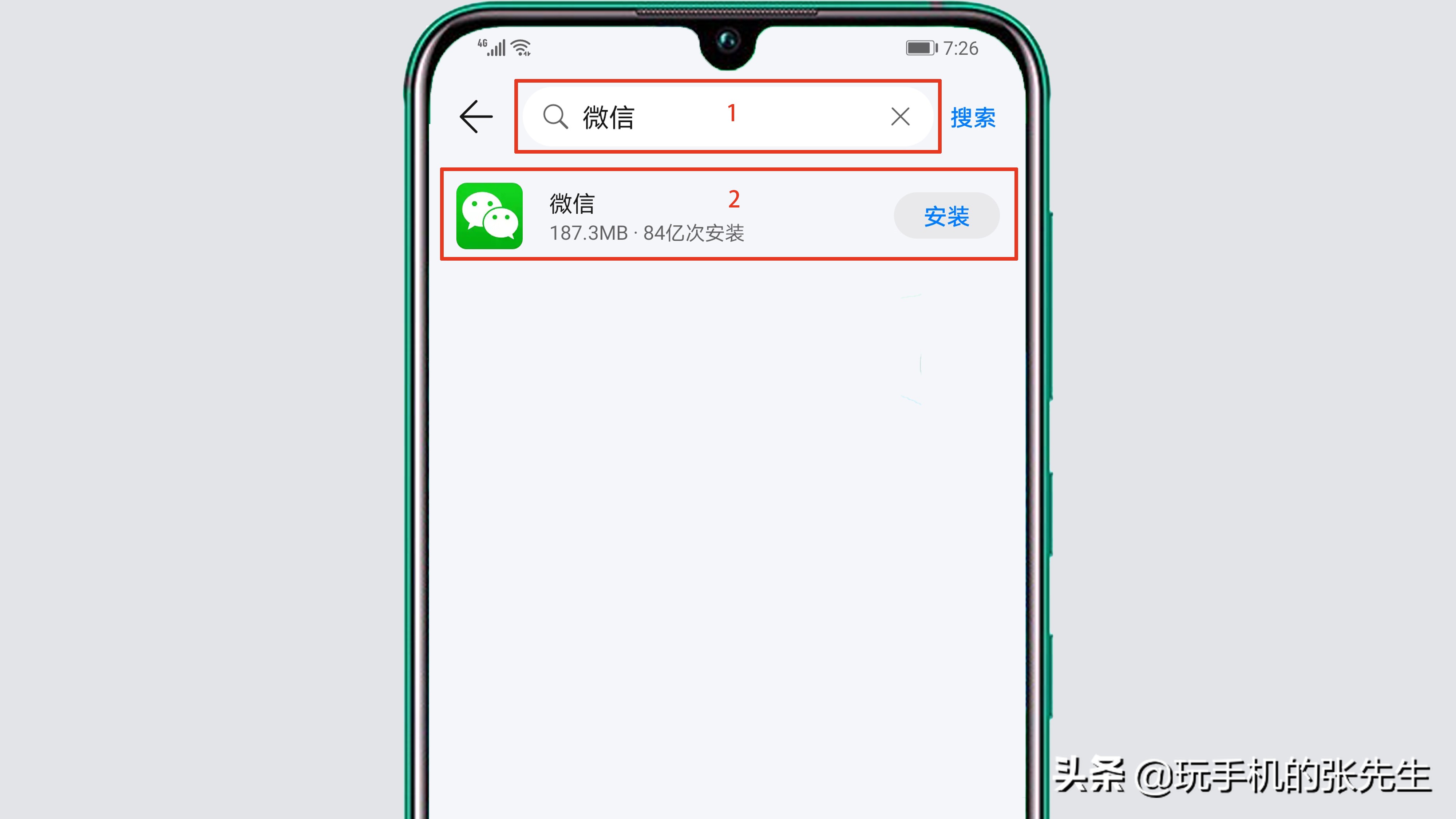Click the 微信 search input field
1456x819 pixels.
[x=727, y=116]
